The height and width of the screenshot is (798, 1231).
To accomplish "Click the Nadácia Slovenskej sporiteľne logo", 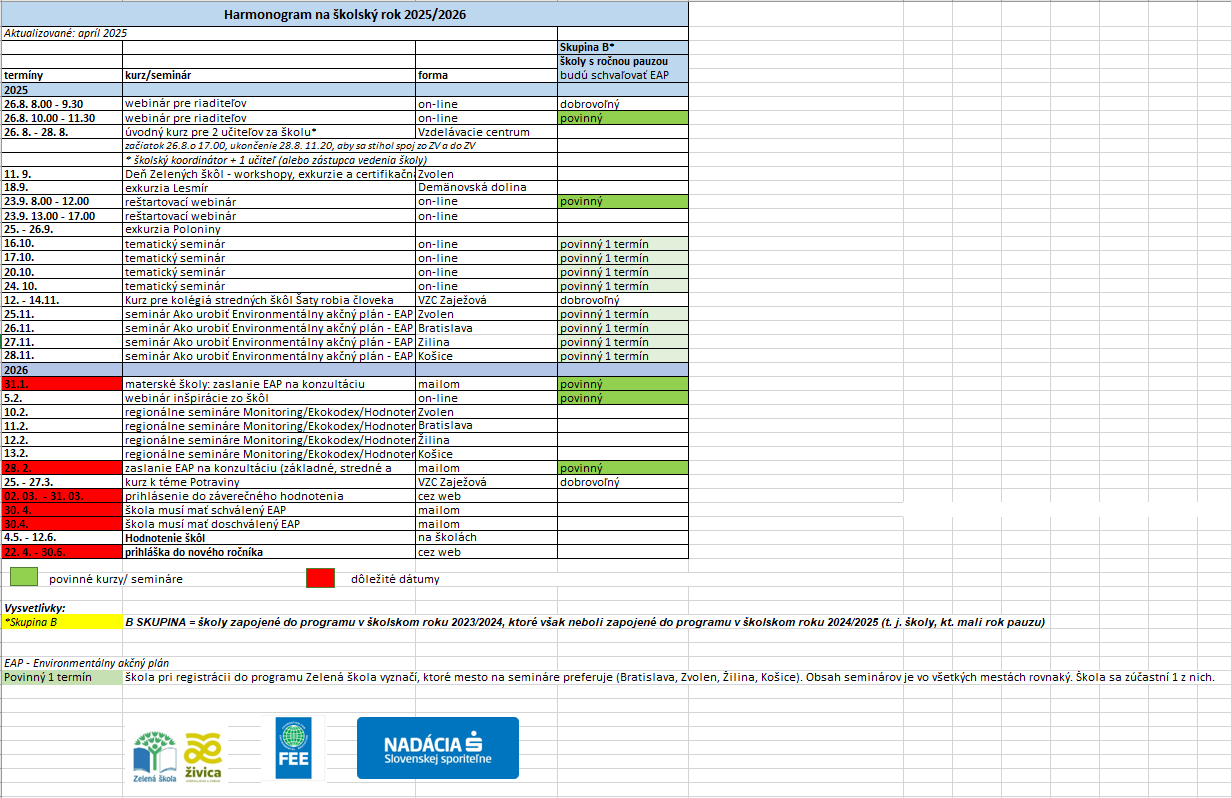I will click(438, 748).
